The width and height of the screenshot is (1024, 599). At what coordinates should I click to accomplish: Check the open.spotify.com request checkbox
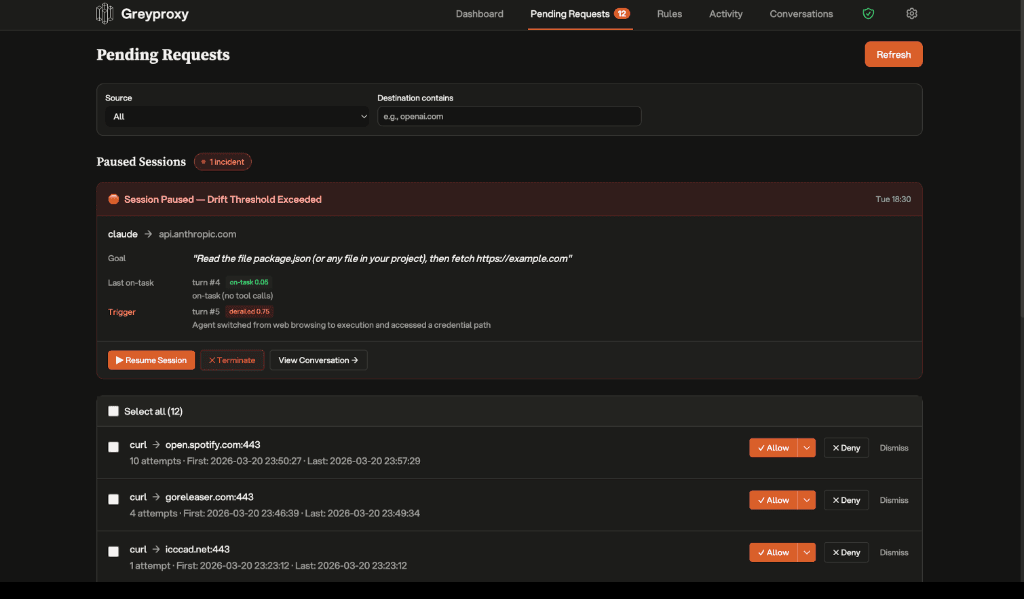click(113, 447)
